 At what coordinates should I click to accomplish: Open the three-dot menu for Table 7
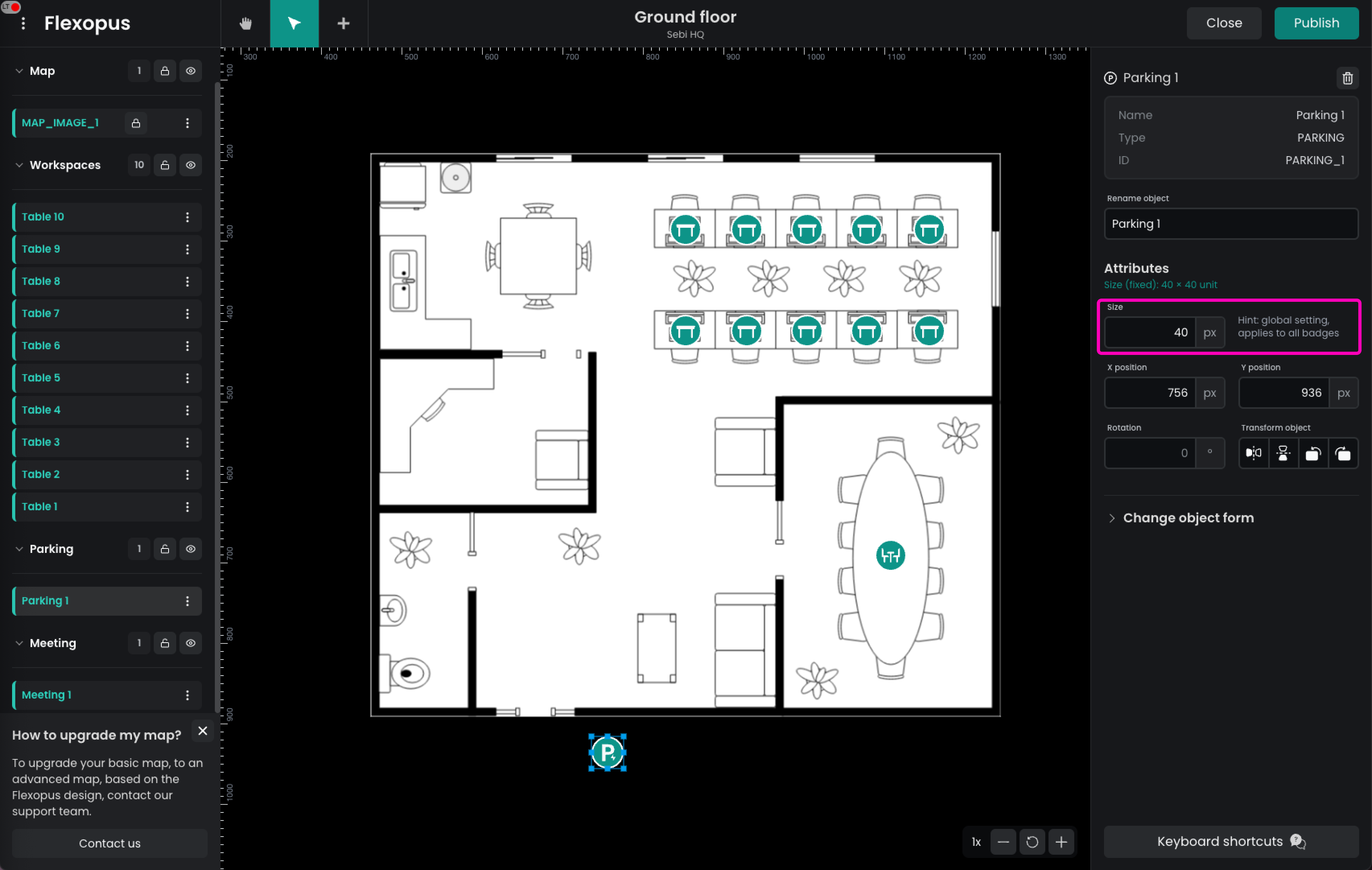click(x=187, y=313)
